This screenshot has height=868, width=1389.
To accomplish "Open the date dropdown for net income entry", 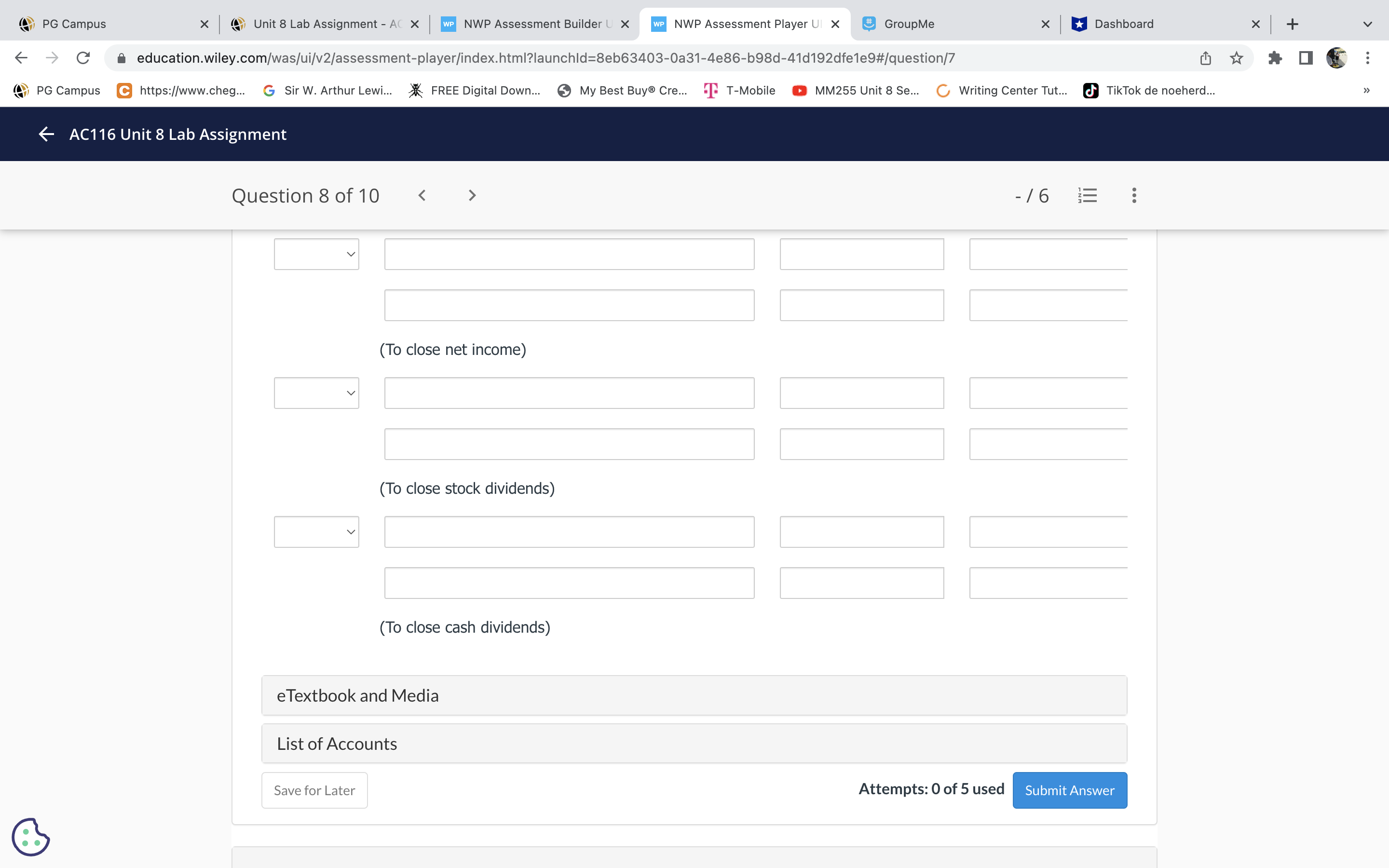I will [316, 254].
